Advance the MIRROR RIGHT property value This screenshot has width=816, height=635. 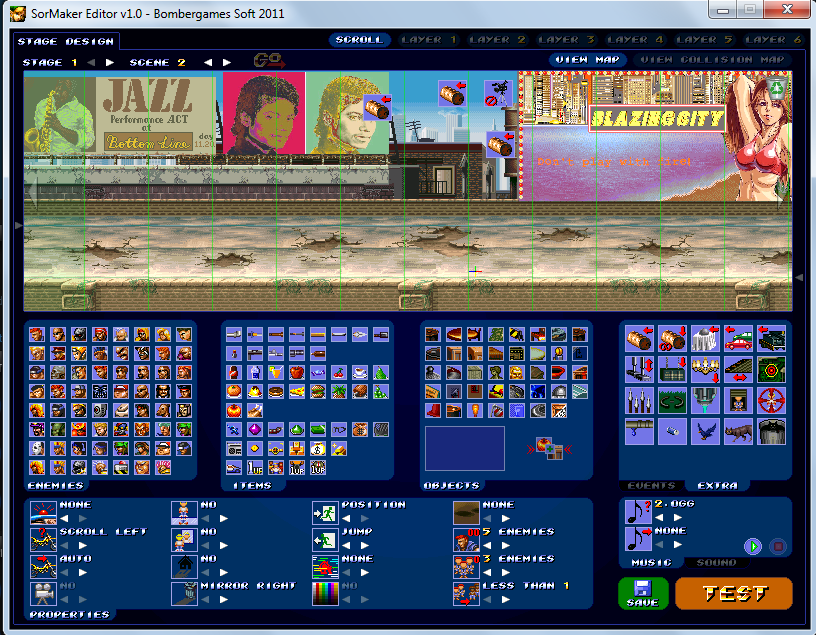point(224,600)
